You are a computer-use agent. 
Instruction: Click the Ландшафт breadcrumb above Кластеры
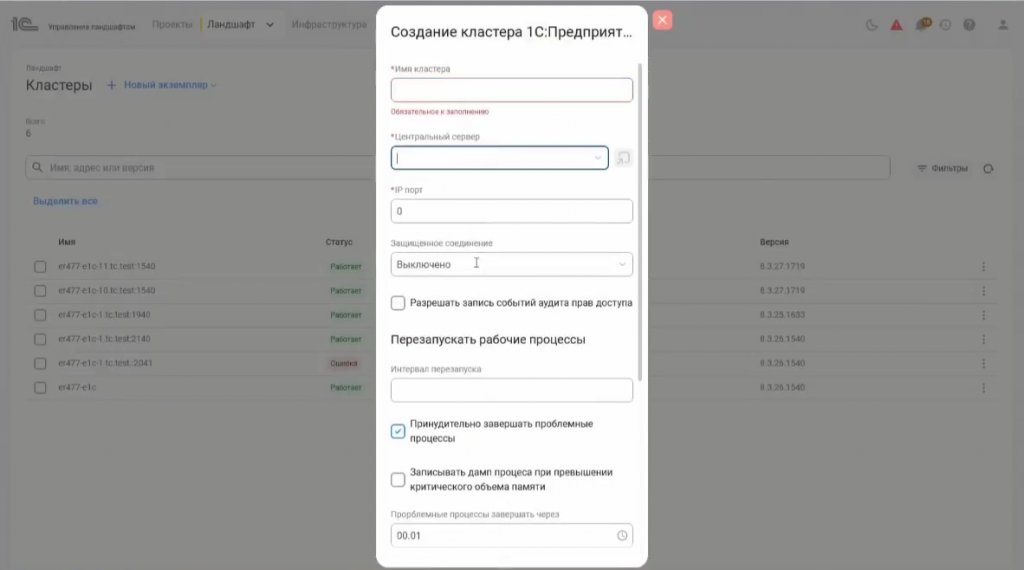(x=44, y=68)
